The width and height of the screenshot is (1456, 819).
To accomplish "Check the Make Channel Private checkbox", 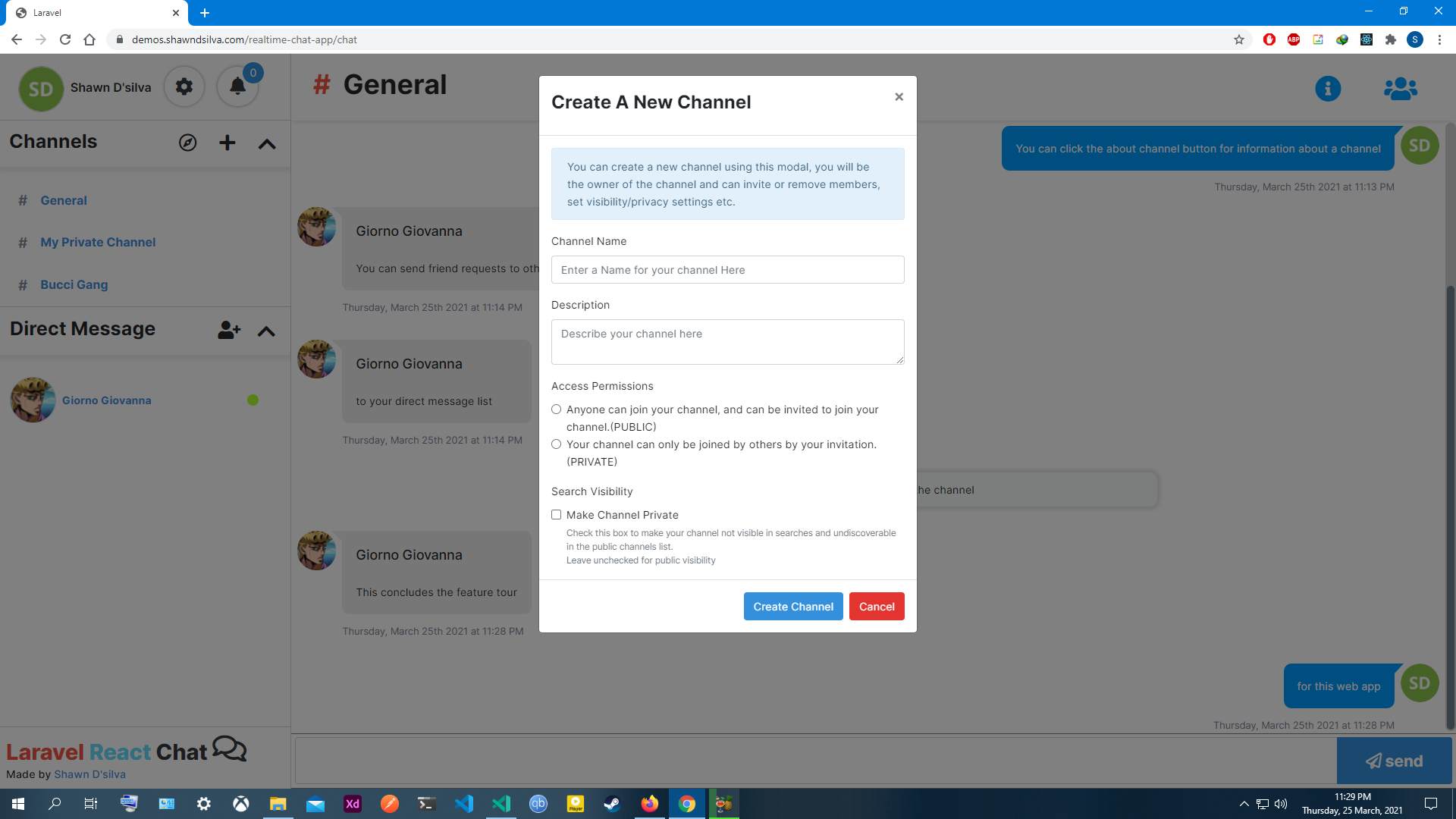I will (x=556, y=515).
